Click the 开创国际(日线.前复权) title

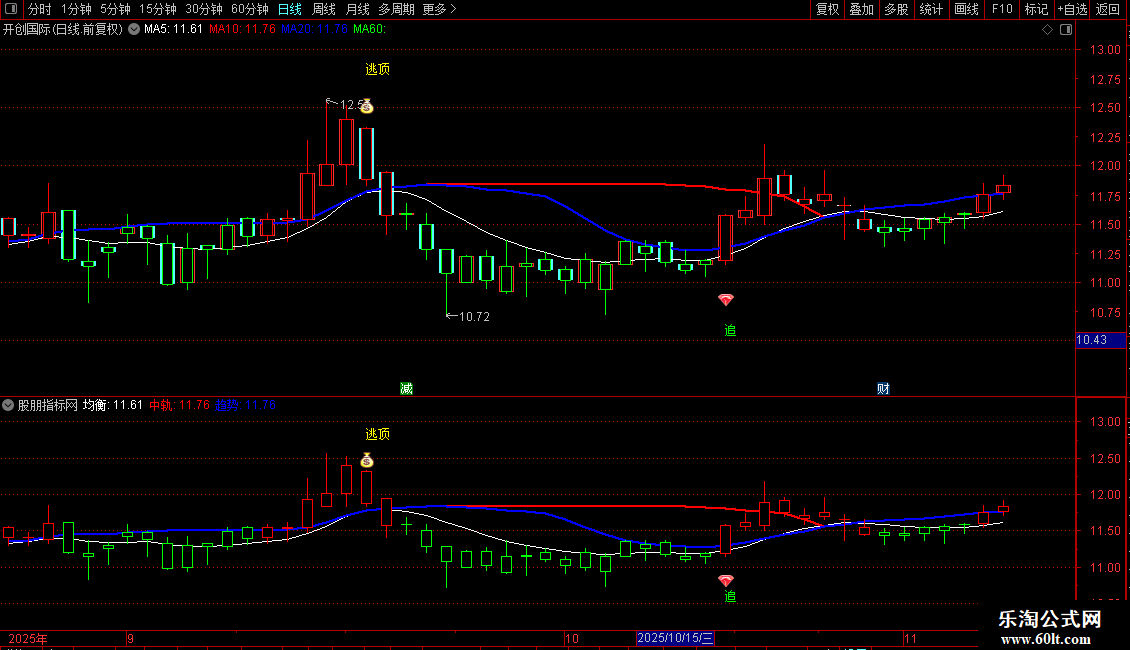click(63, 30)
